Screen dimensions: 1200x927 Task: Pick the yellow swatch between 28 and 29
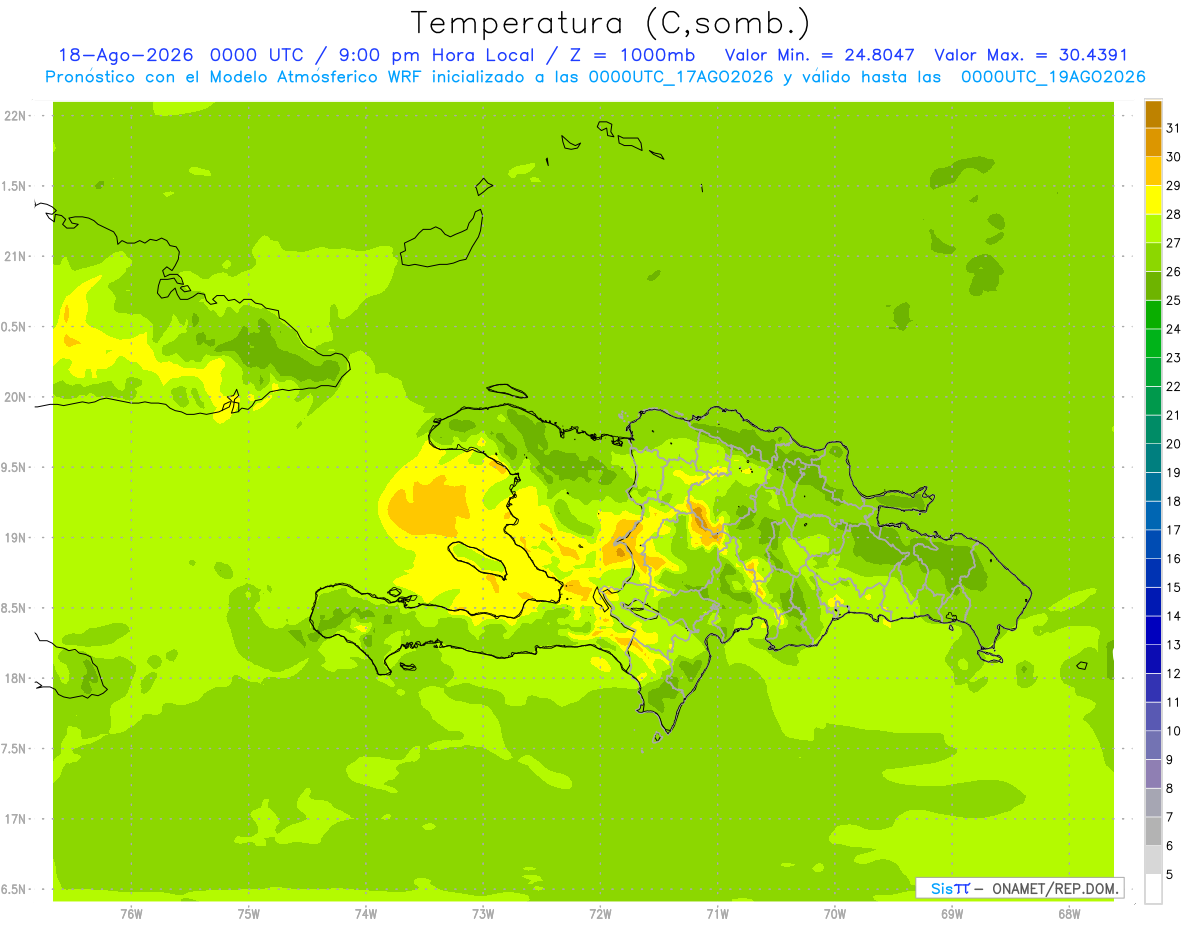1153,201
